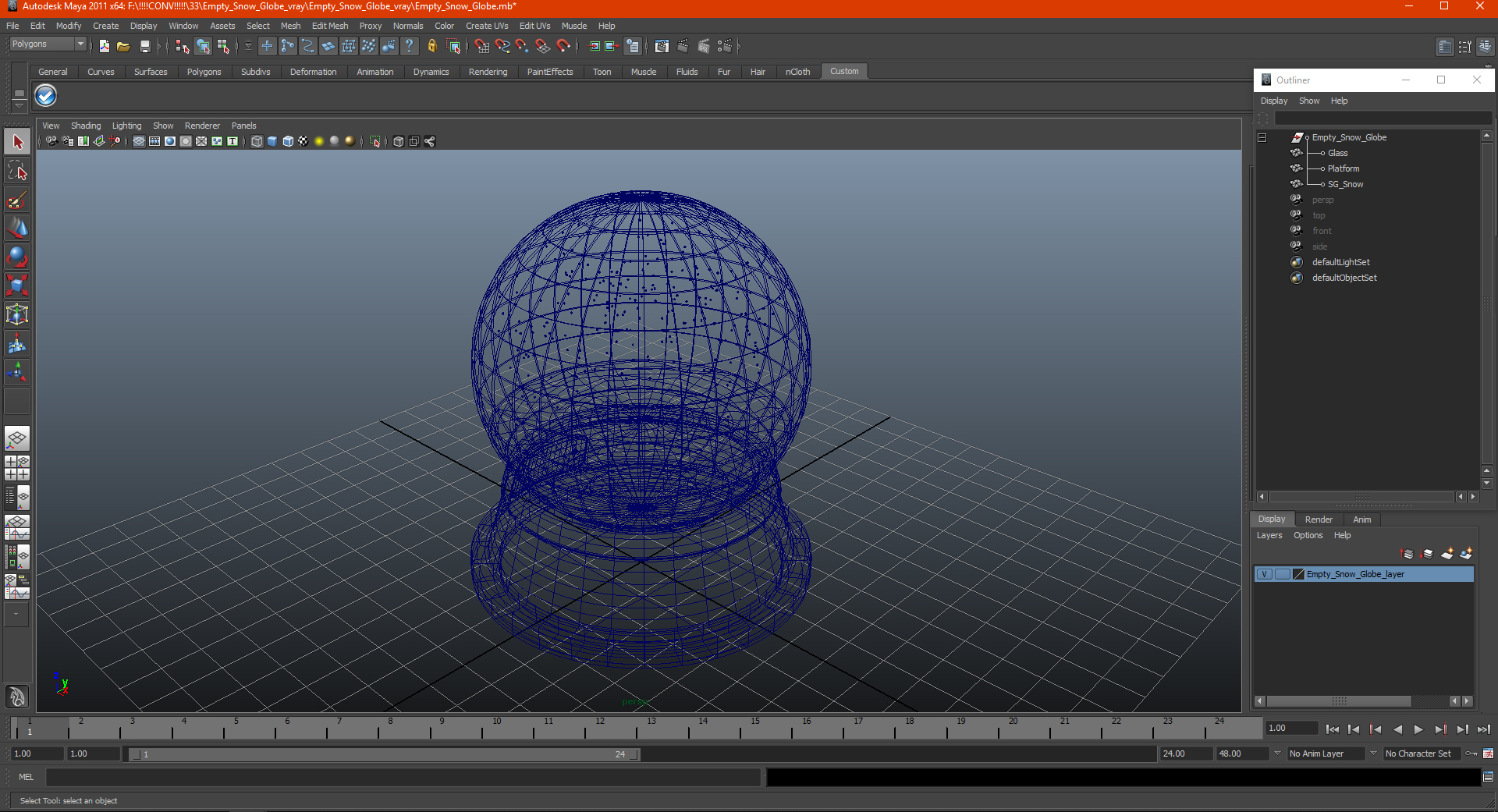Create a new empty display layer
1498x812 pixels.
[1447, 554]
